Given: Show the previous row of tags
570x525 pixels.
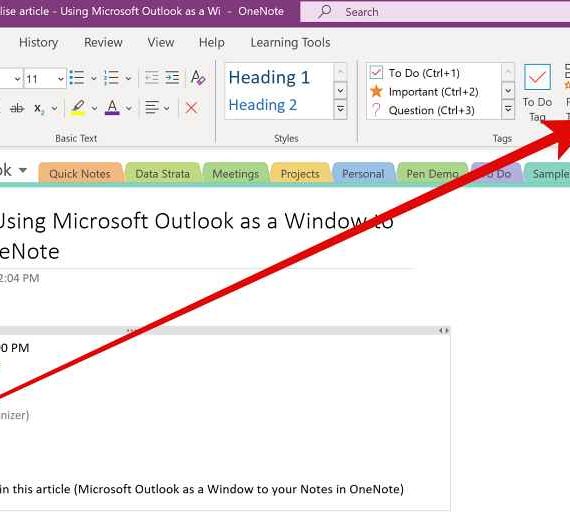Looking at the screenshot, I should [508, 72].
